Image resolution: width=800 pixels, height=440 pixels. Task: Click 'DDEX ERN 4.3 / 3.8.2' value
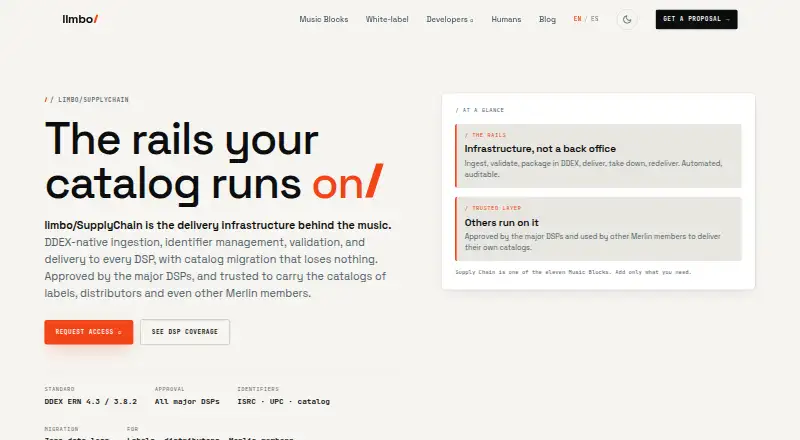[91, 402]
